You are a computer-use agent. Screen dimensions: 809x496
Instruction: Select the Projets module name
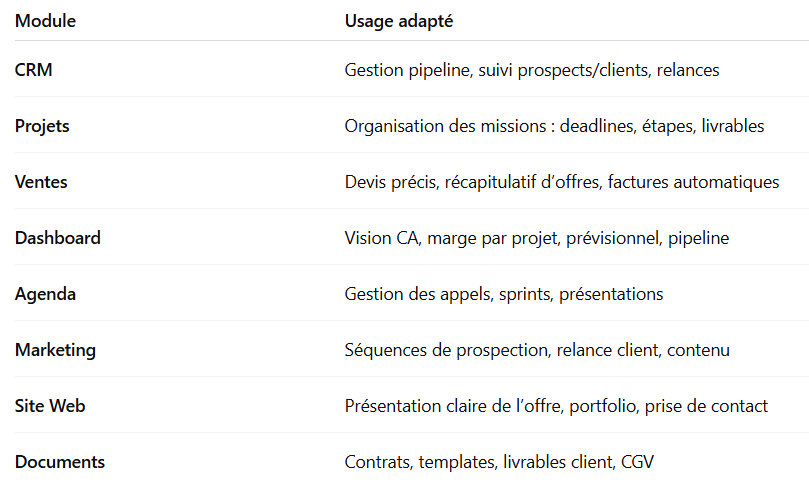(42, 126)
